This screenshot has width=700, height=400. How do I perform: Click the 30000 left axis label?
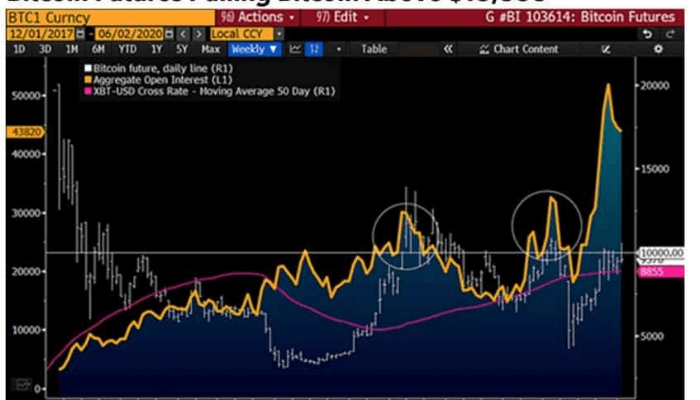(28, 213)
